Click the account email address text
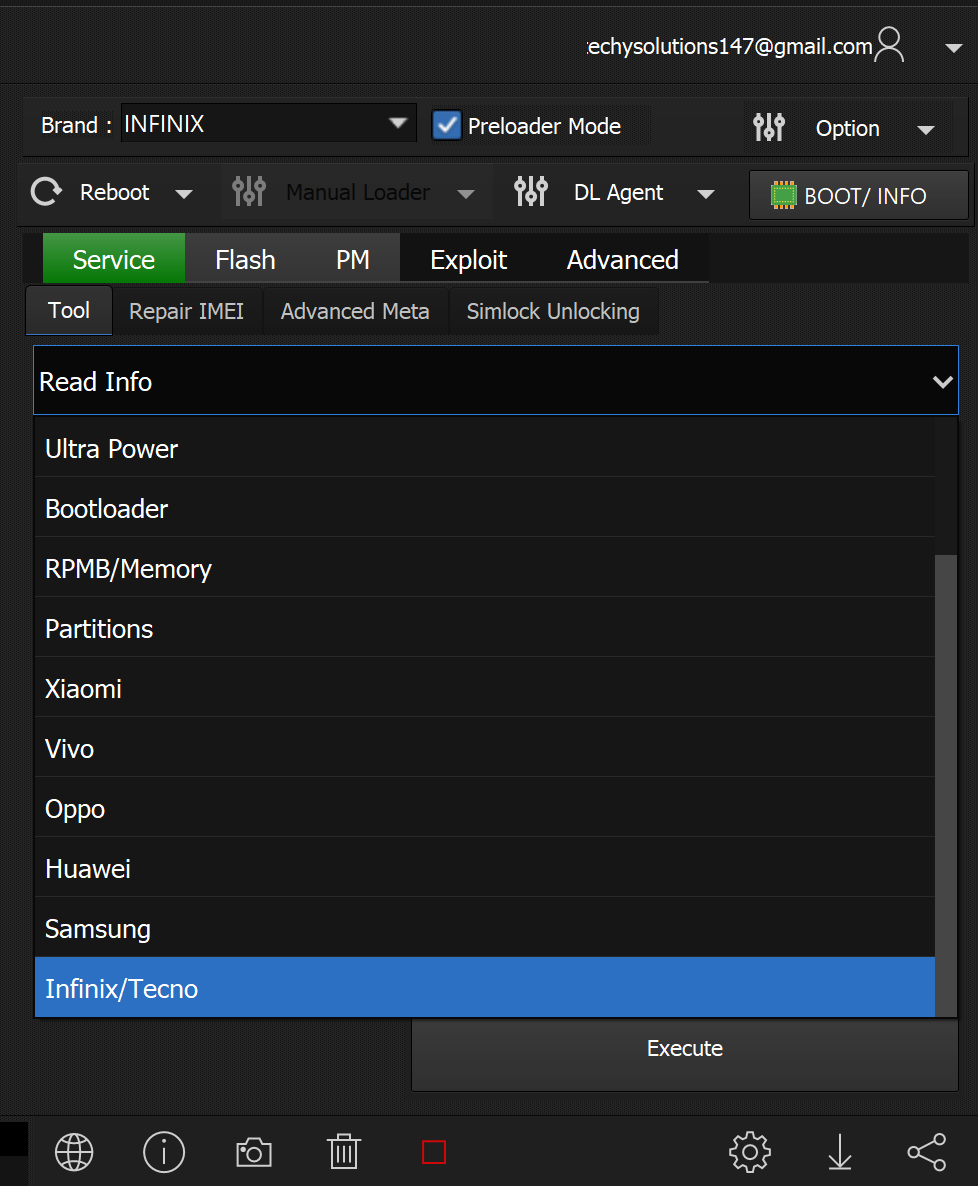 tap(729, 46)
